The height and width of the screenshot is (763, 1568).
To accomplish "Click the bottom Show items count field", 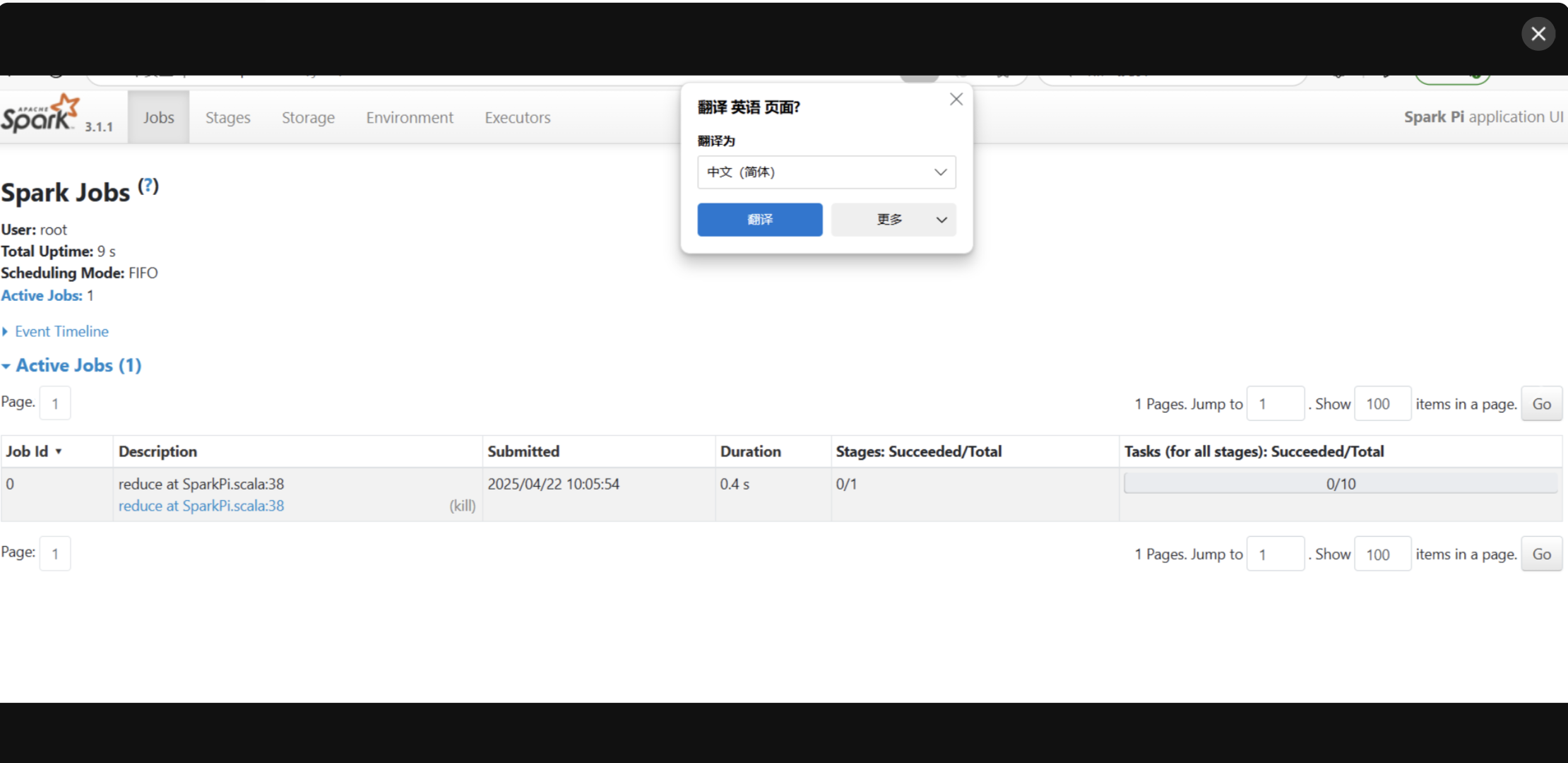I will [x=1382, y=555].
